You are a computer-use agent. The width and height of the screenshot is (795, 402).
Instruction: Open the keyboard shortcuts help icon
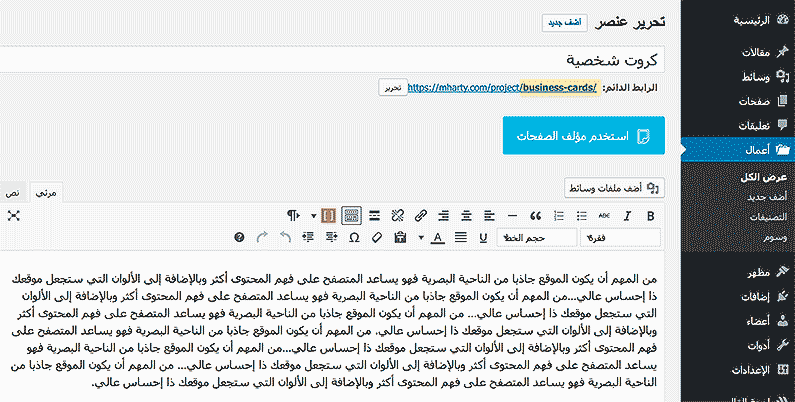coord(239,238)
